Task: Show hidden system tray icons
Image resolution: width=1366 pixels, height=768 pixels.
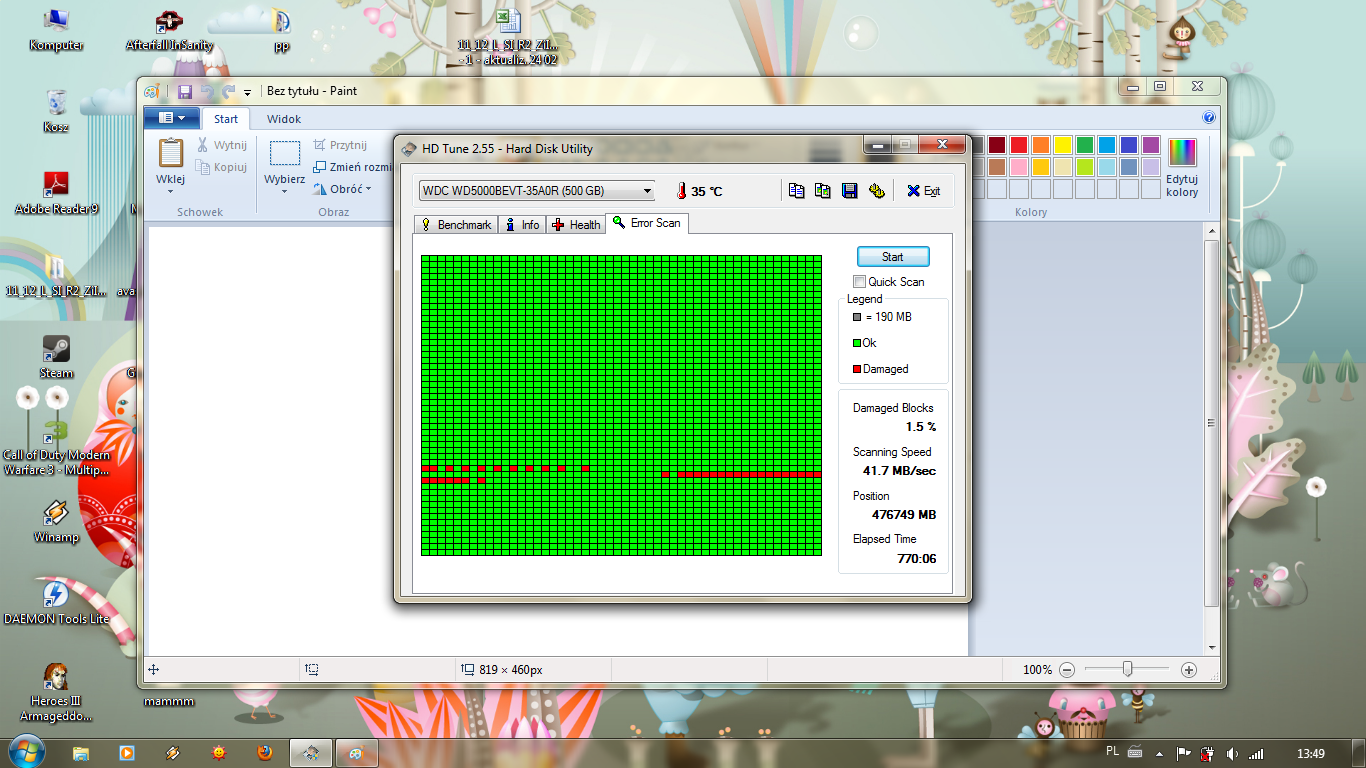Action: click(x=1160, y=754)
